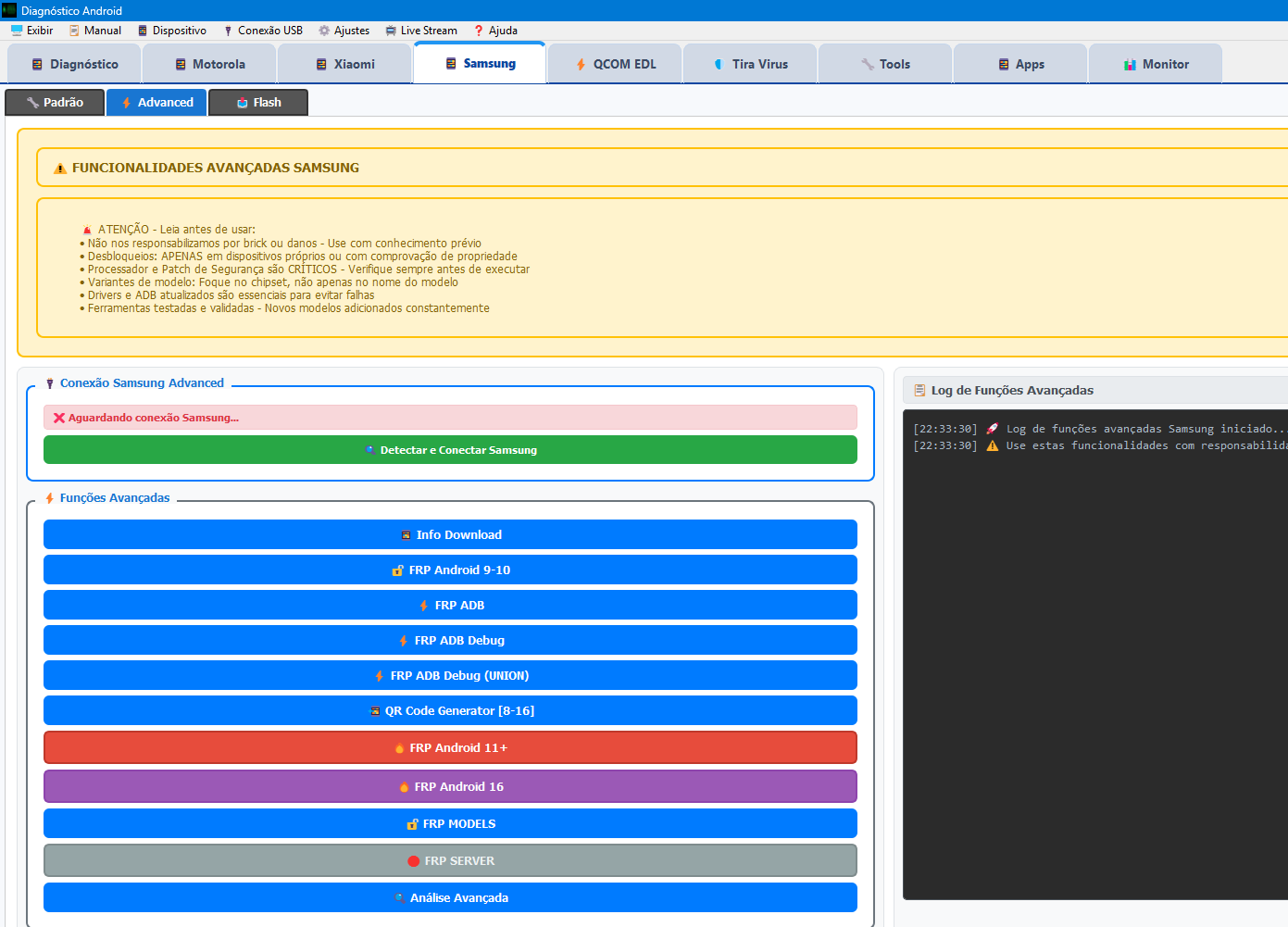Select the Samsung tab
1288x927 pixels.
click(480, 63)
